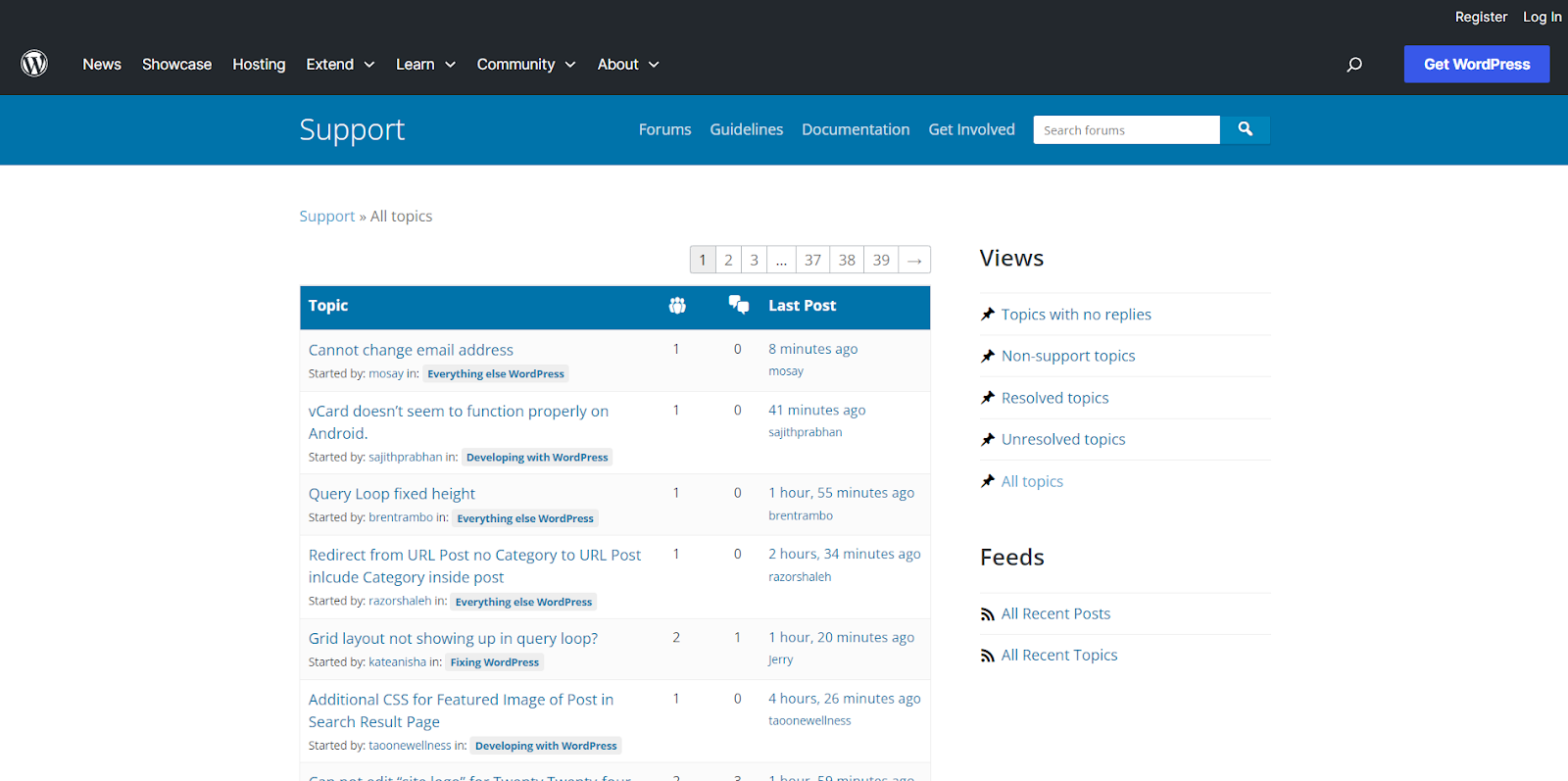Open All topics view in sidebar
The width and height of the screenshot is (1568, 781).
point(1032,481)
